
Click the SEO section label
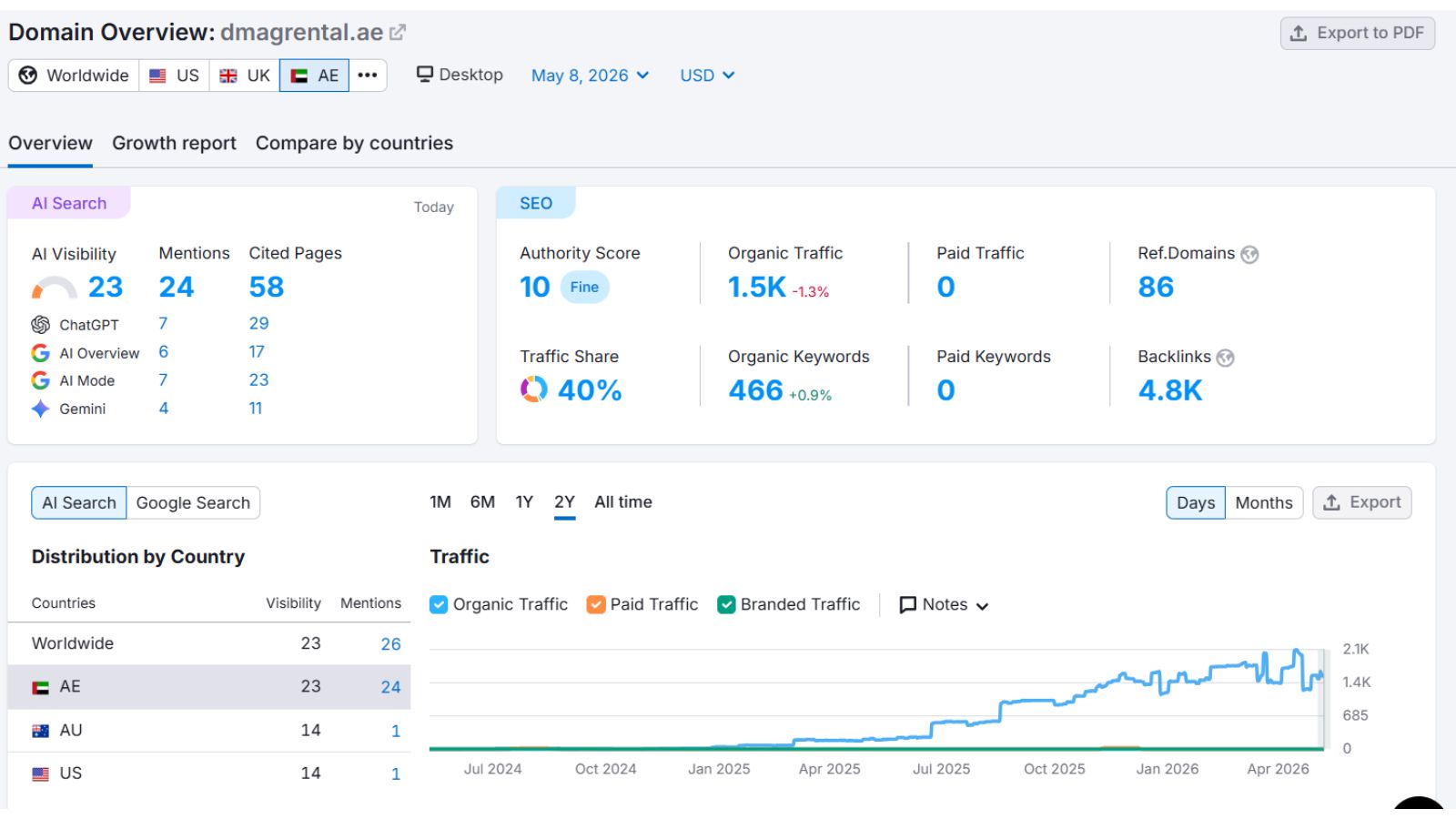tap(536, 204)
